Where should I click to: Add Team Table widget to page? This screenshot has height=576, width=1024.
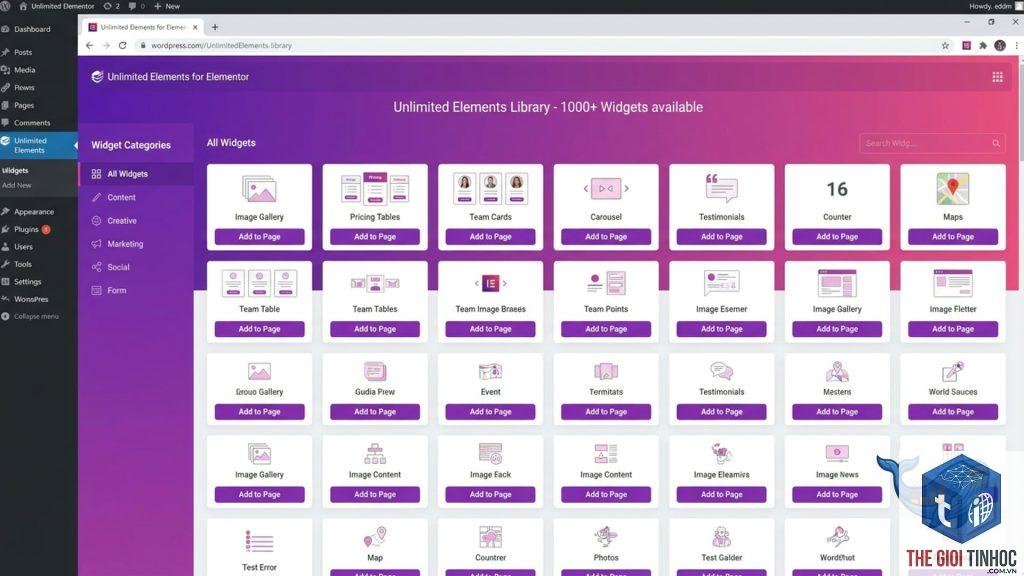tap(259, 329)
